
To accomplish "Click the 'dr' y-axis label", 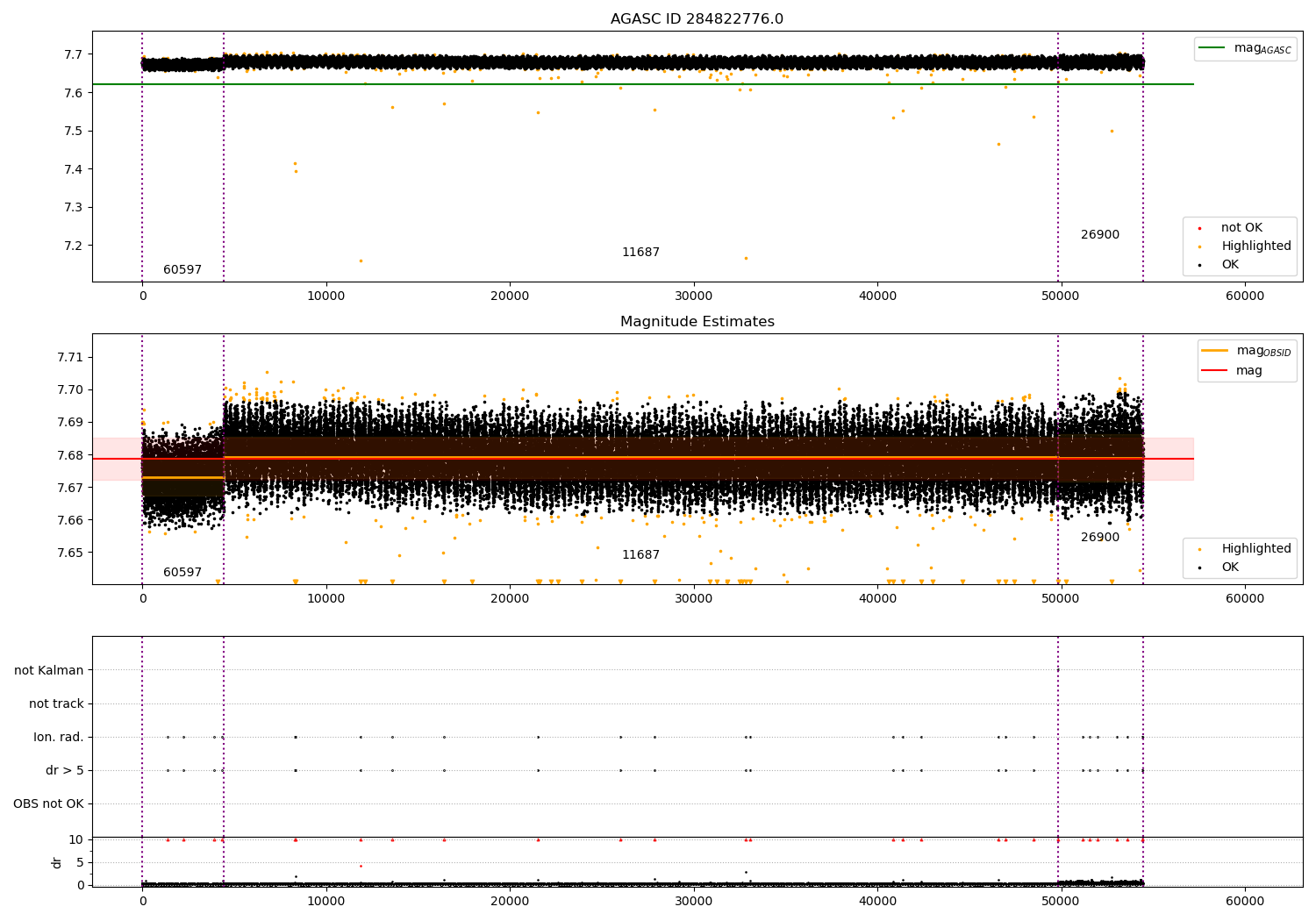I will [x=56, y=862].
